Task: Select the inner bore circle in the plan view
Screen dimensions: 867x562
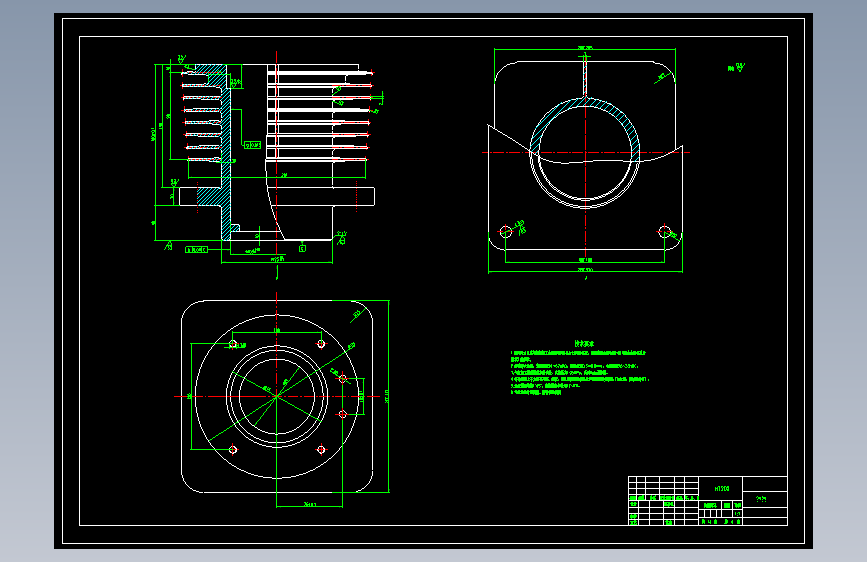Action: 276,396
